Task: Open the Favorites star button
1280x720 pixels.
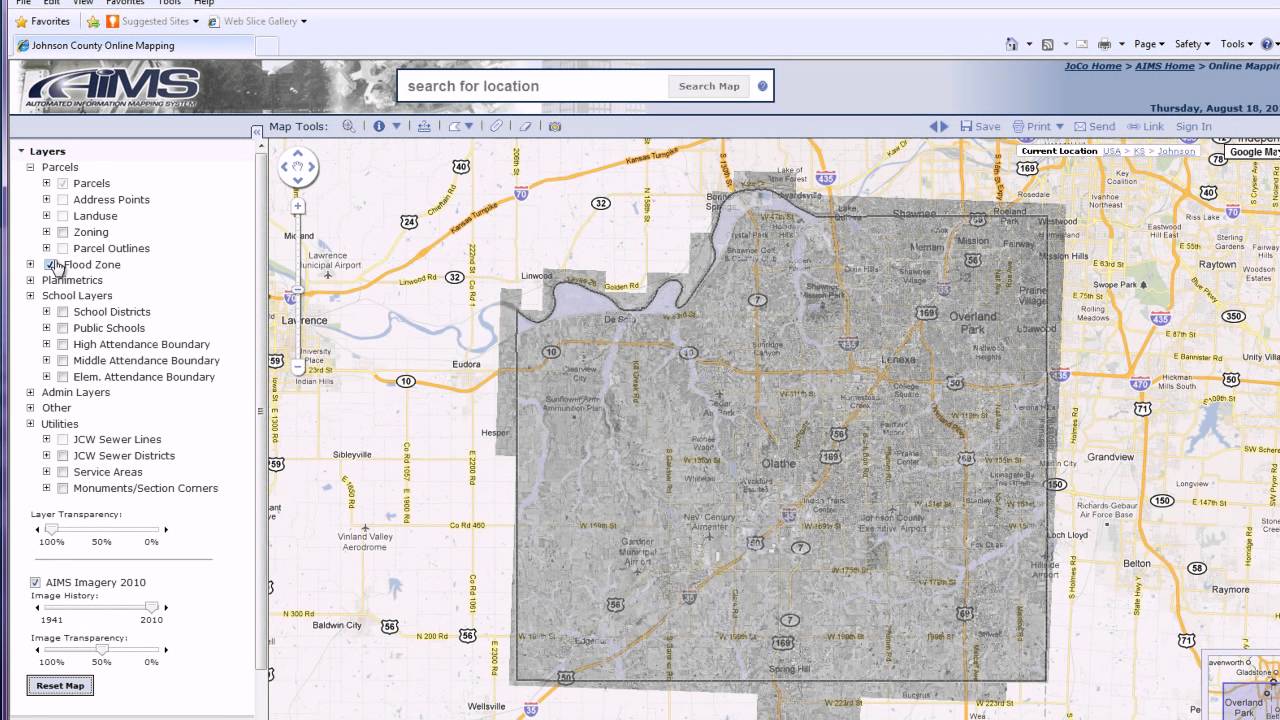Action: pyautogui.click(x=43, y=21)
